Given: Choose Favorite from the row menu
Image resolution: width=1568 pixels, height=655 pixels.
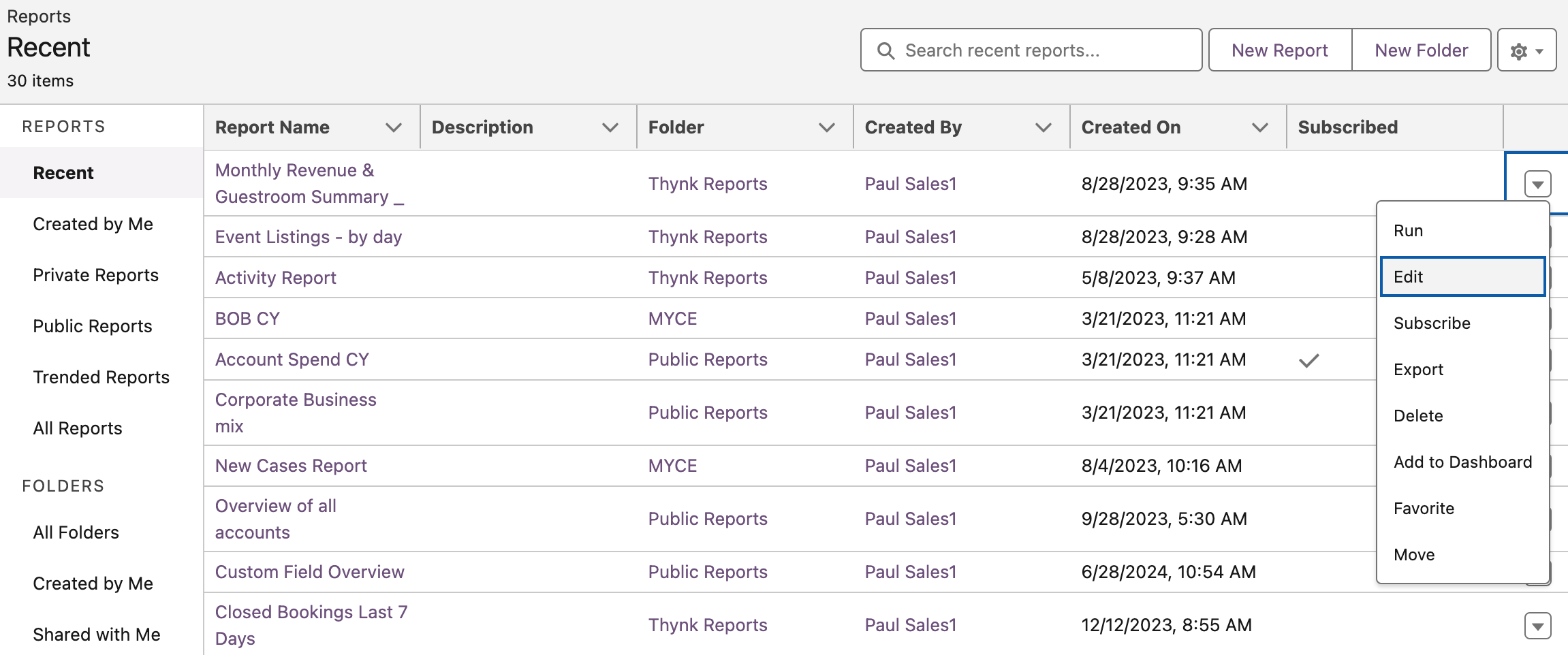Looking at the screenshot, I should (1462, 509).
